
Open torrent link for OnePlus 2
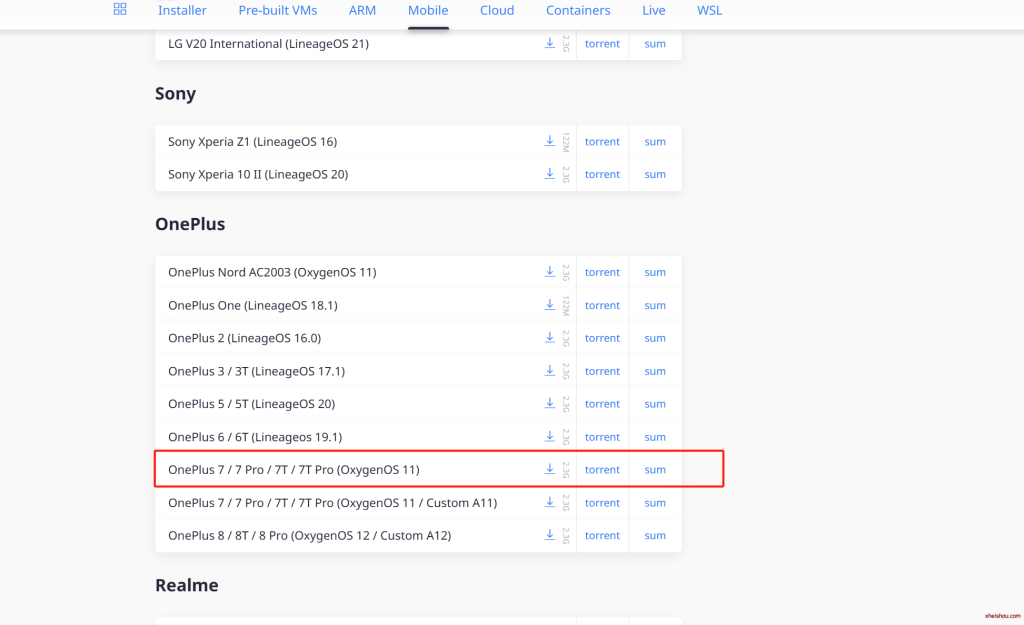[602, 338]
